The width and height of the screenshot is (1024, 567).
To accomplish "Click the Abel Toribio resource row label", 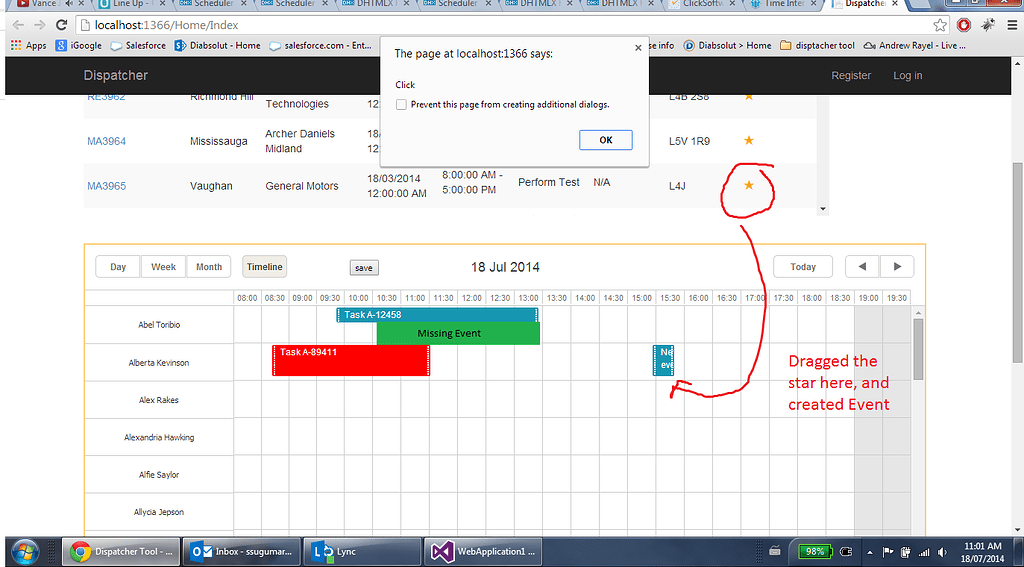I will click(159, 325).
